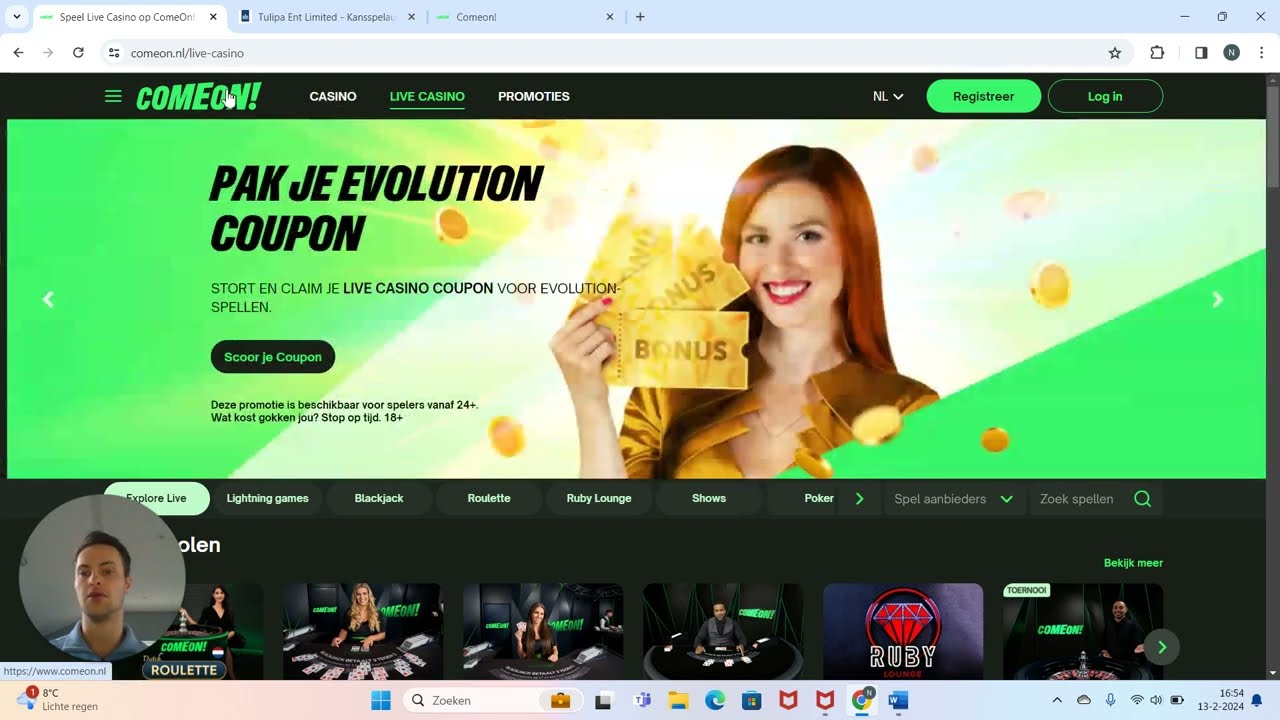Open the Chrome three-dot menu
Viewport: 1280px width, 720px height.
point(1261,53)
